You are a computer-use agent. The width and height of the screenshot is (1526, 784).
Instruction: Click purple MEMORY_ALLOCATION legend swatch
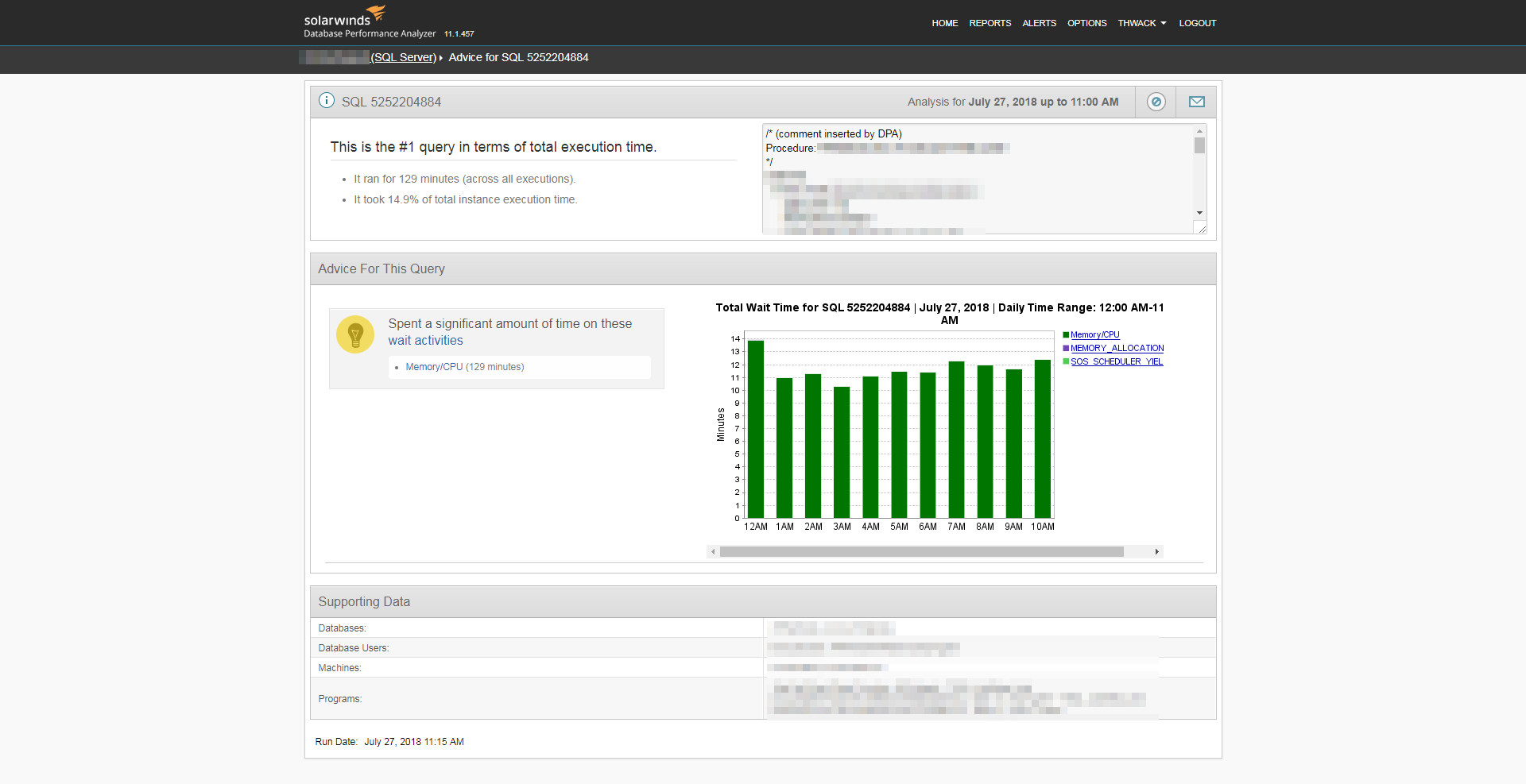point(1066,348)
